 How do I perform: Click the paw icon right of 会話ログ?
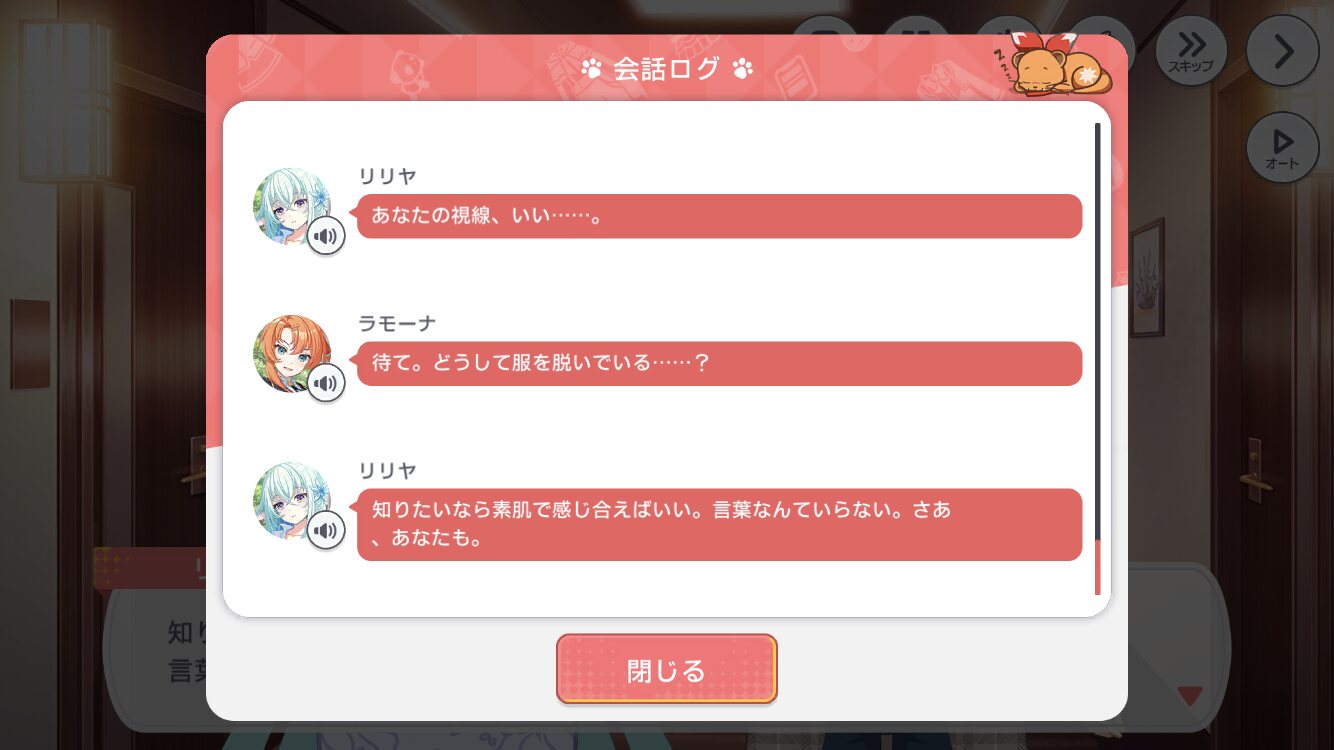pyautogui.click(x=743, y=69)
